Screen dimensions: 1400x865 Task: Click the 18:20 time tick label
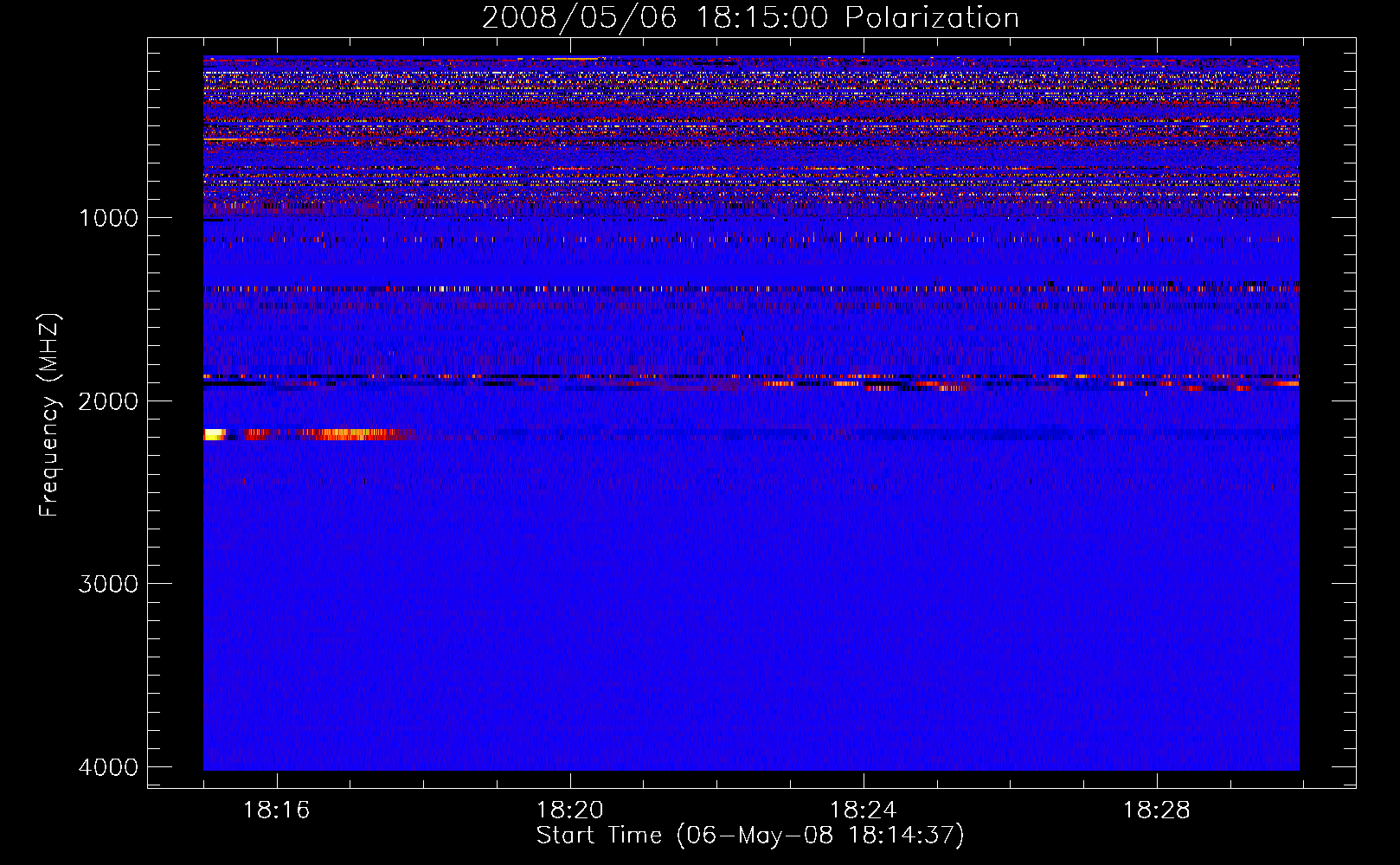[569, 811]
